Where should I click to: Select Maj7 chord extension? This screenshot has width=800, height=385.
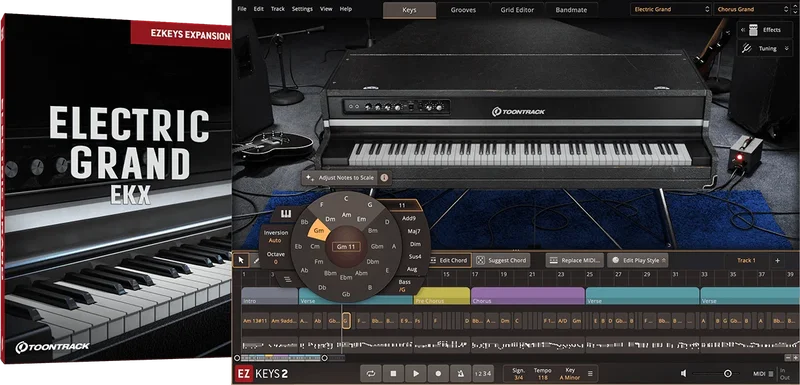pos(414,232)
